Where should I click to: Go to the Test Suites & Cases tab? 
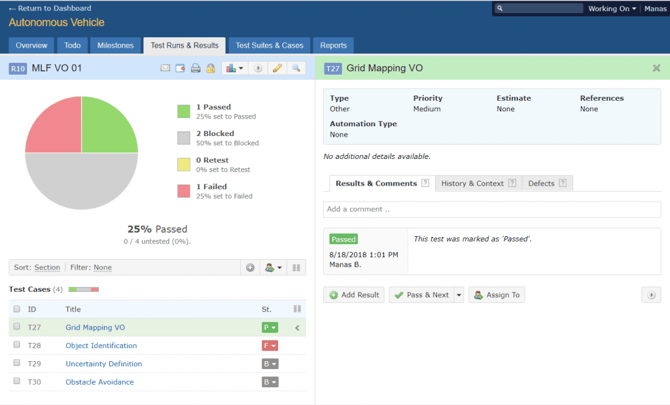tap(269, 45)
